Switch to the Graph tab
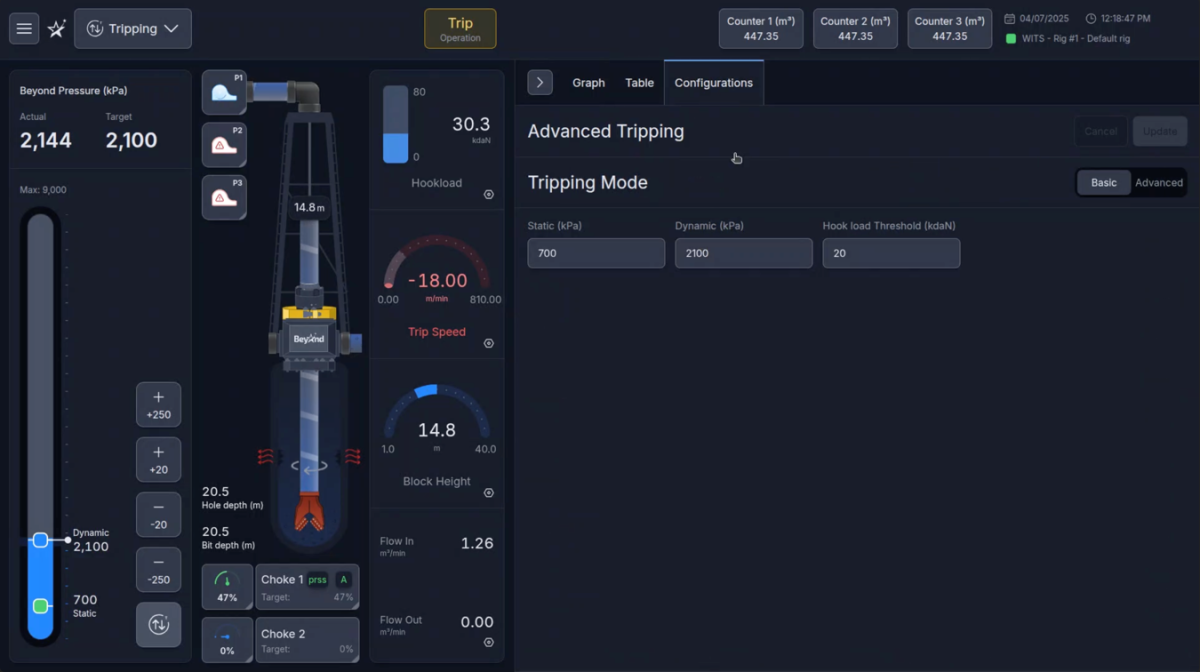The image size is (1200, 672). point(588,83)
